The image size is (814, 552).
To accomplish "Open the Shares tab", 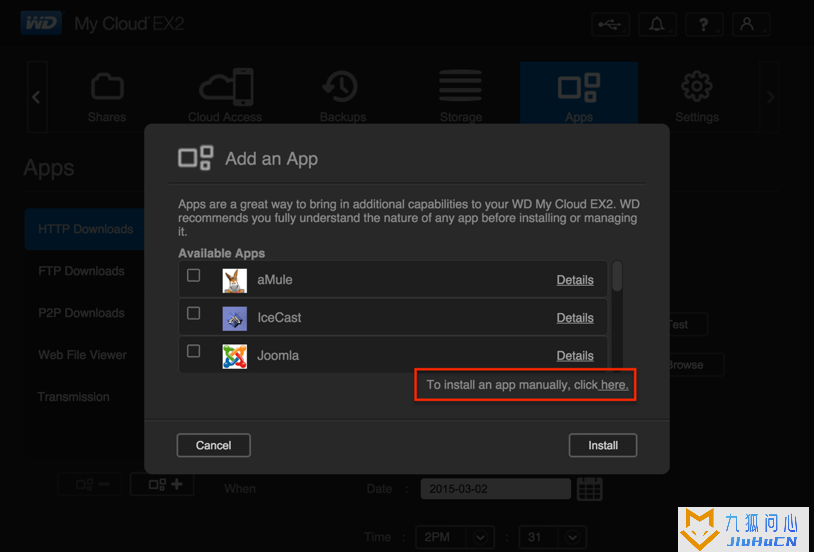I will (x=107, y=97).
